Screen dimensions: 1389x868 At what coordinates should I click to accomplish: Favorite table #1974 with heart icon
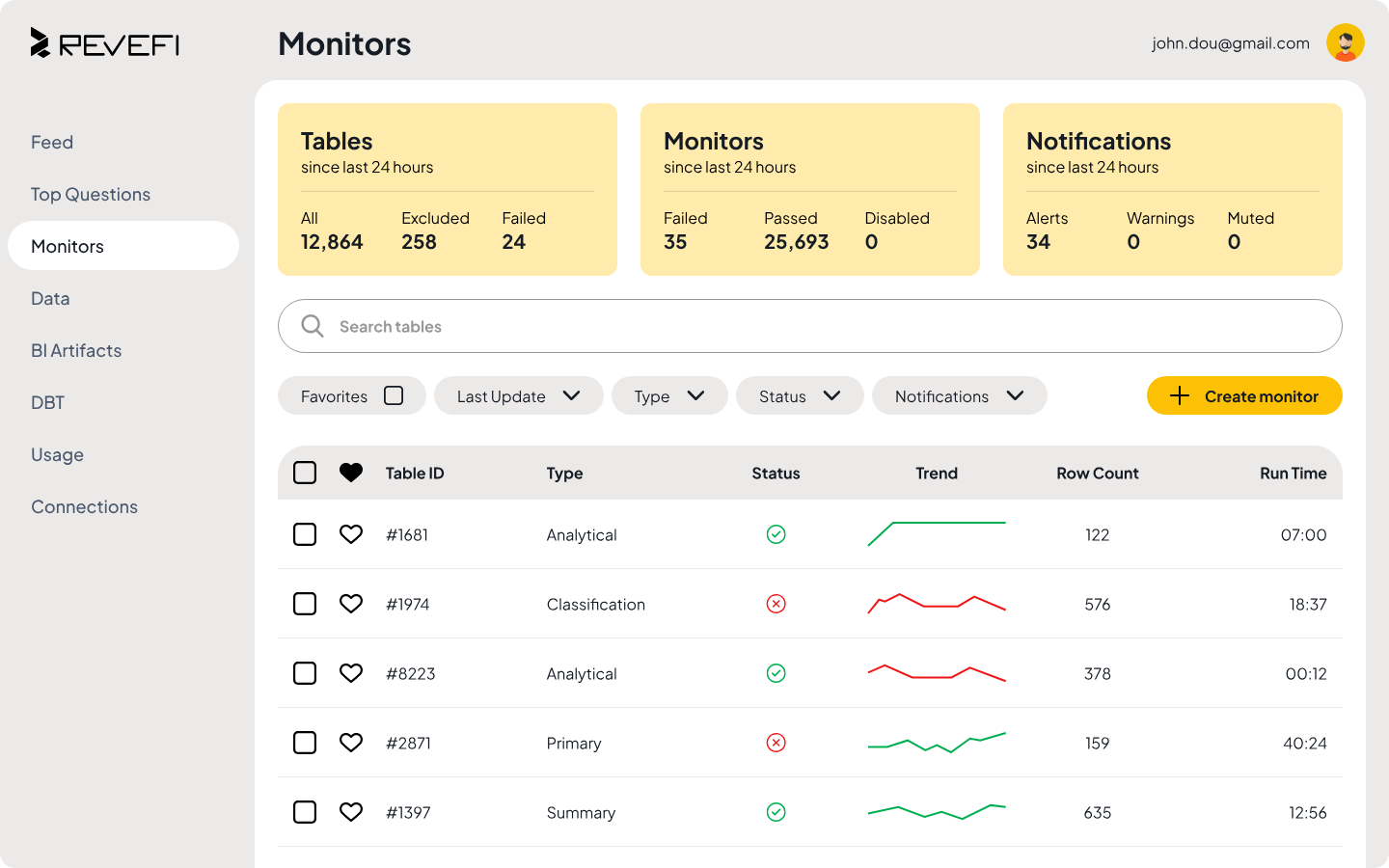click(351, 604)
